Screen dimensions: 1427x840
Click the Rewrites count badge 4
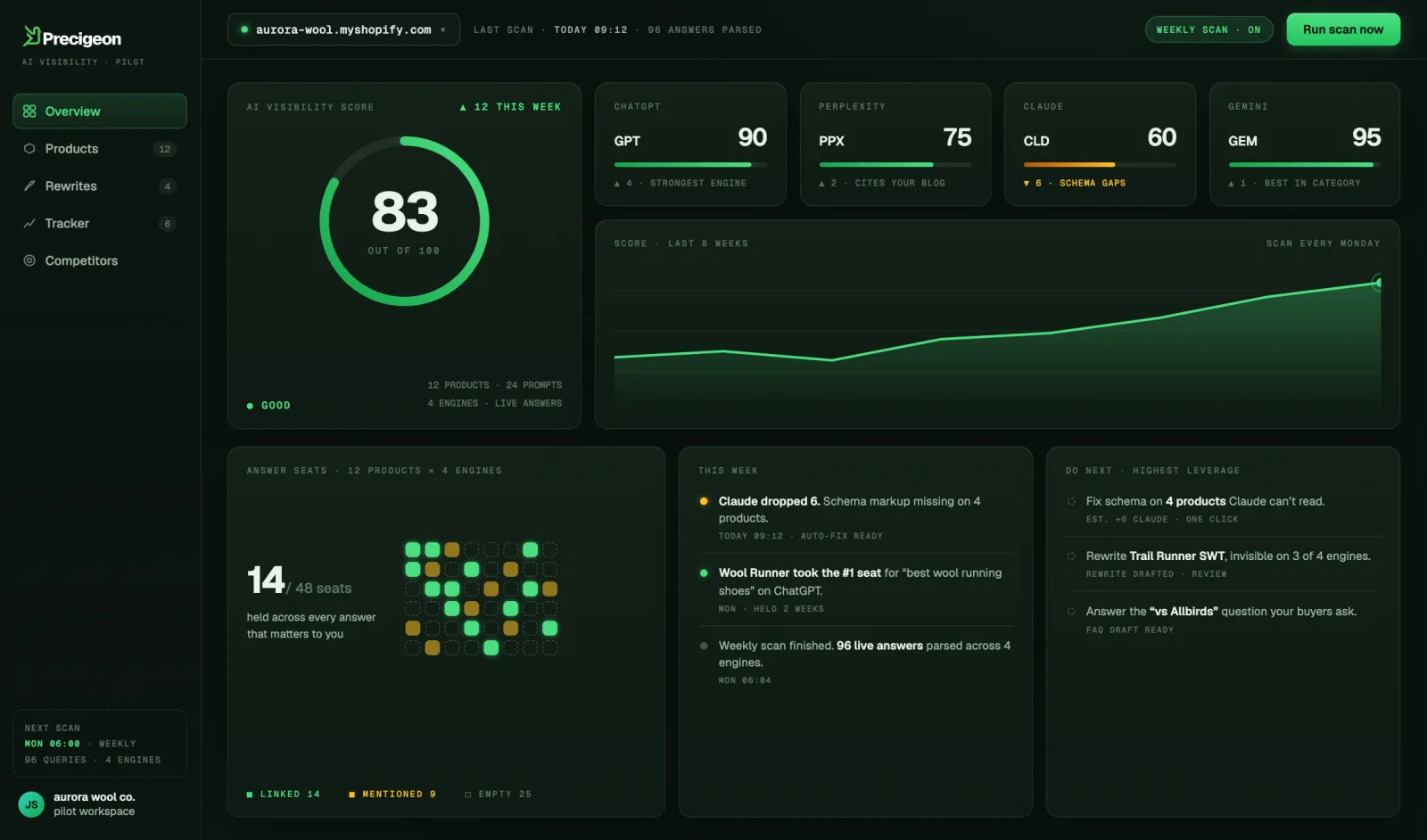pyautogui.click(x=167, y=186)
